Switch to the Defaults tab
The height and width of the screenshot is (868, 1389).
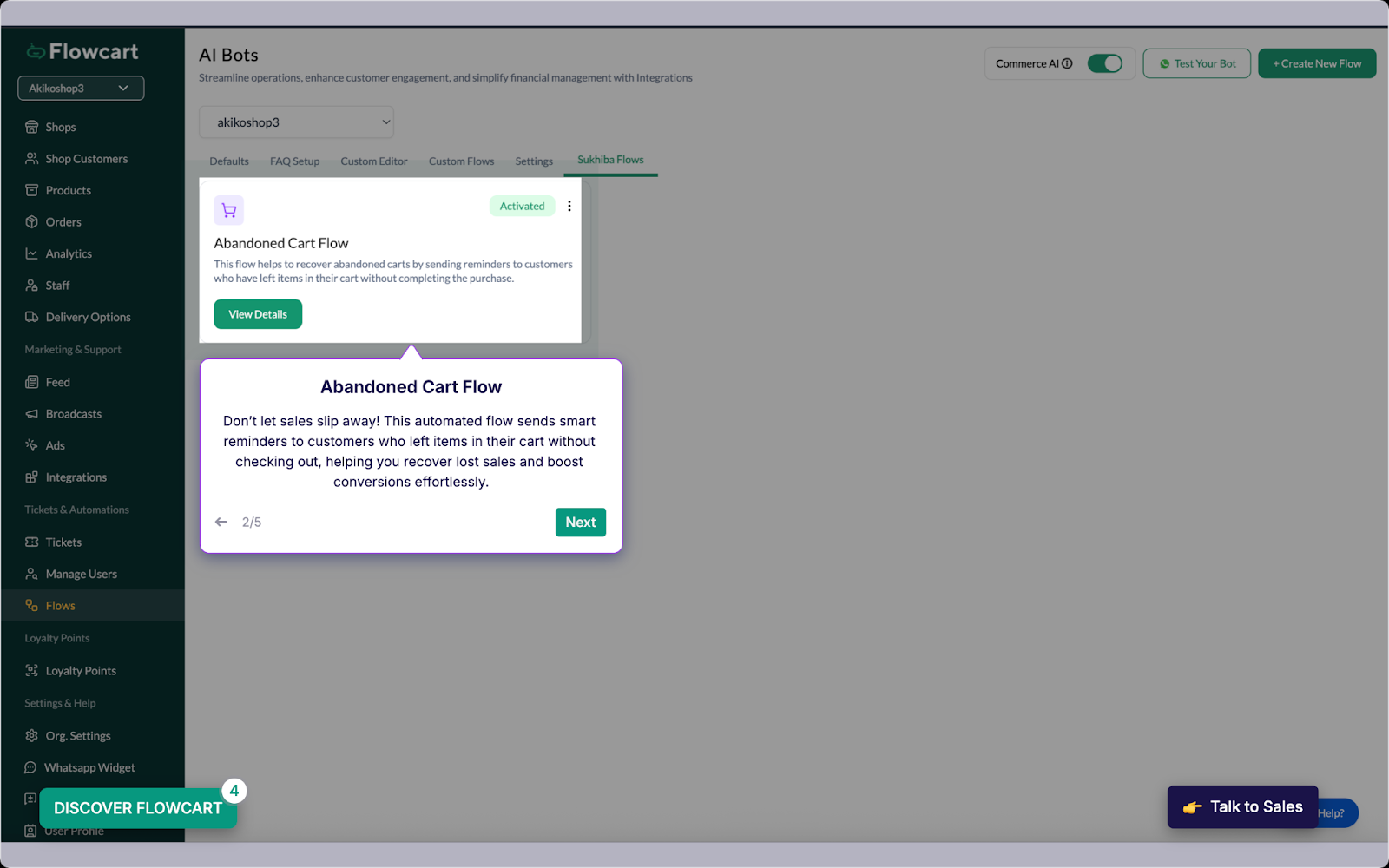[x=229, y=161]
